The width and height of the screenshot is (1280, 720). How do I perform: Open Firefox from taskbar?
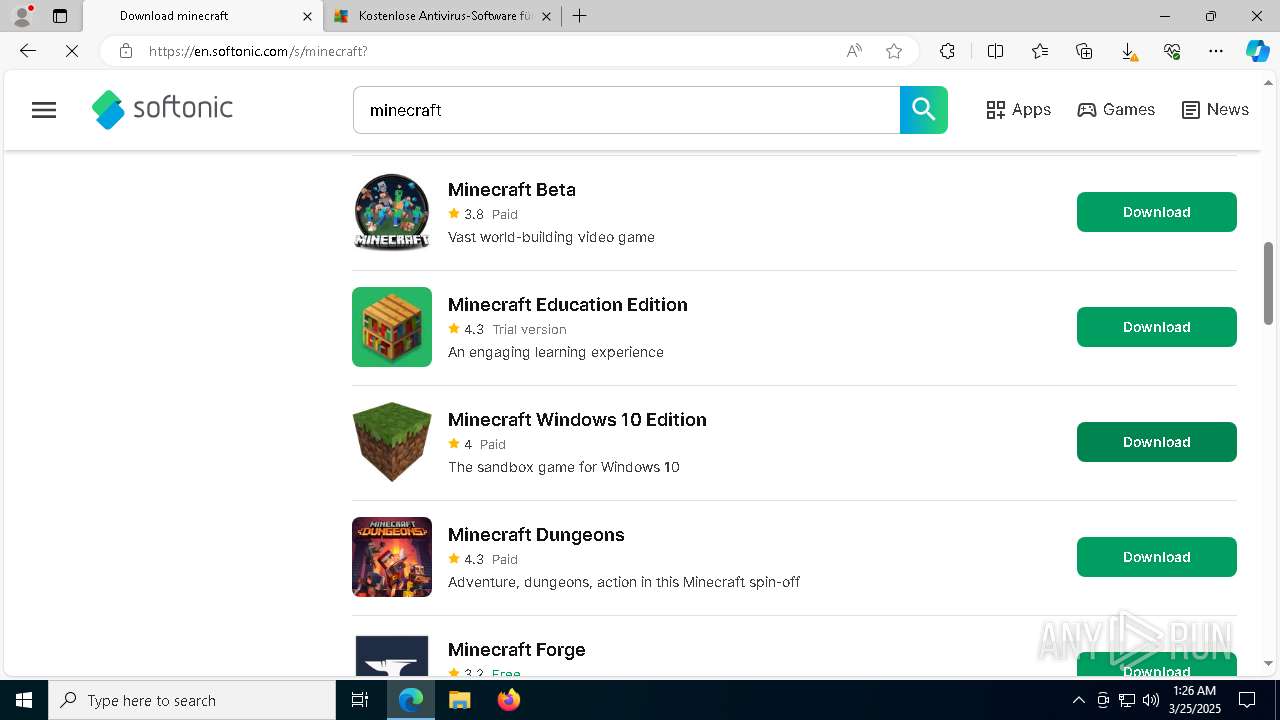click(508, 700)
